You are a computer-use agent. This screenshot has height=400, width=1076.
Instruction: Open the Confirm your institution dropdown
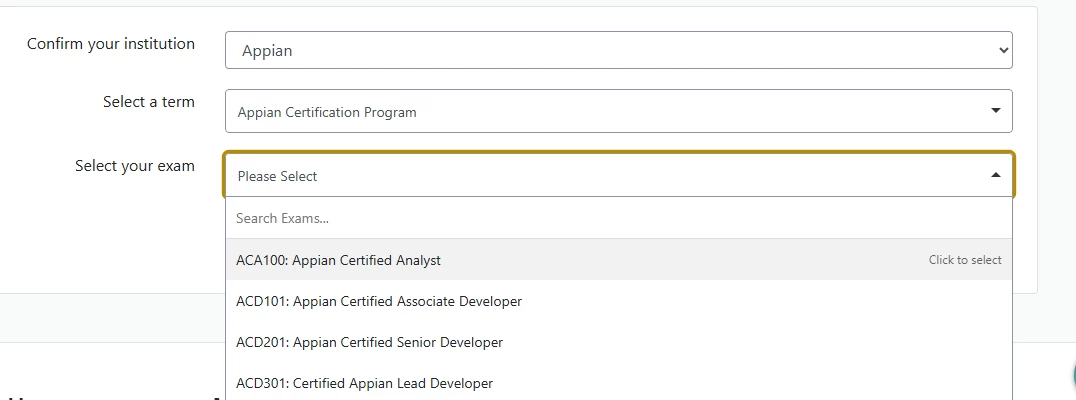point(618,50)
